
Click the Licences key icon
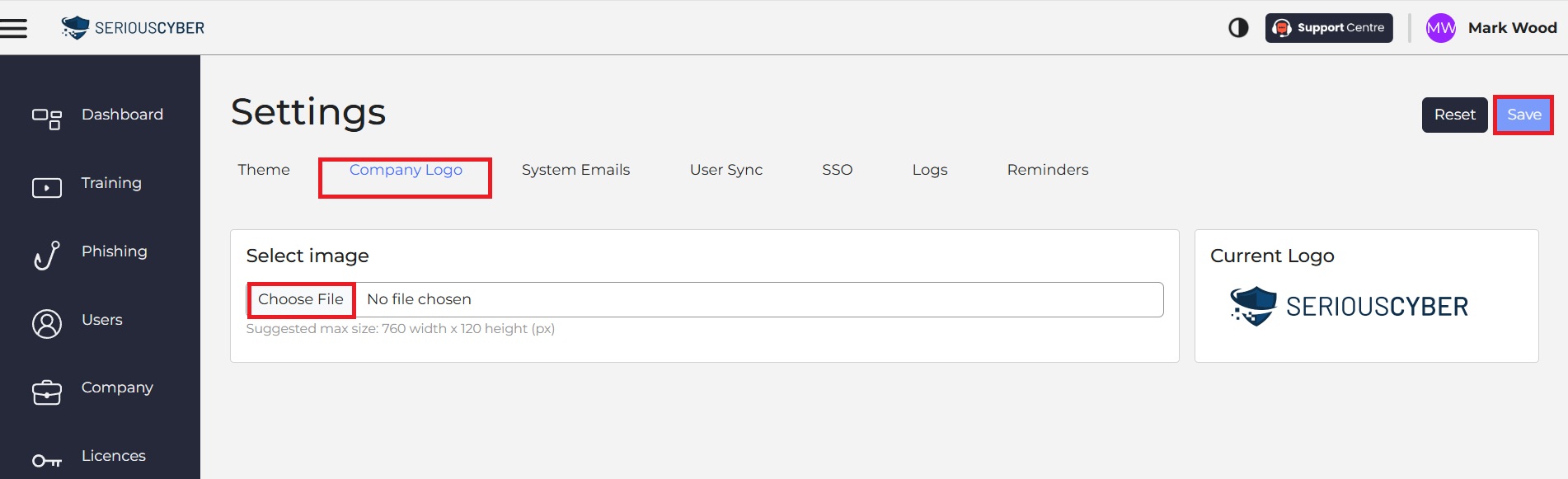click(x=46, y=461)
